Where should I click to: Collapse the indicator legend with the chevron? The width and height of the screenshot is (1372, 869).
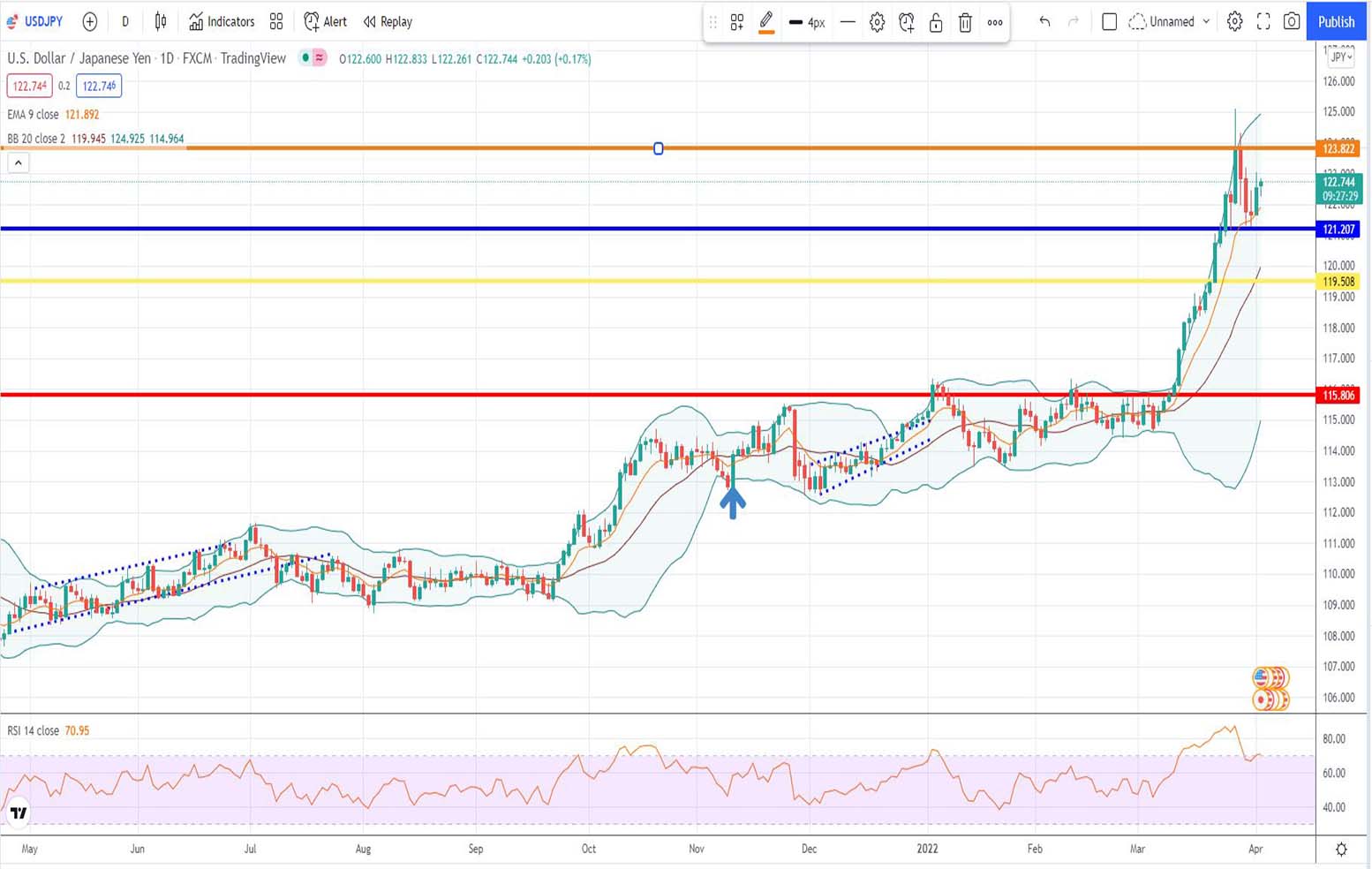18,162
